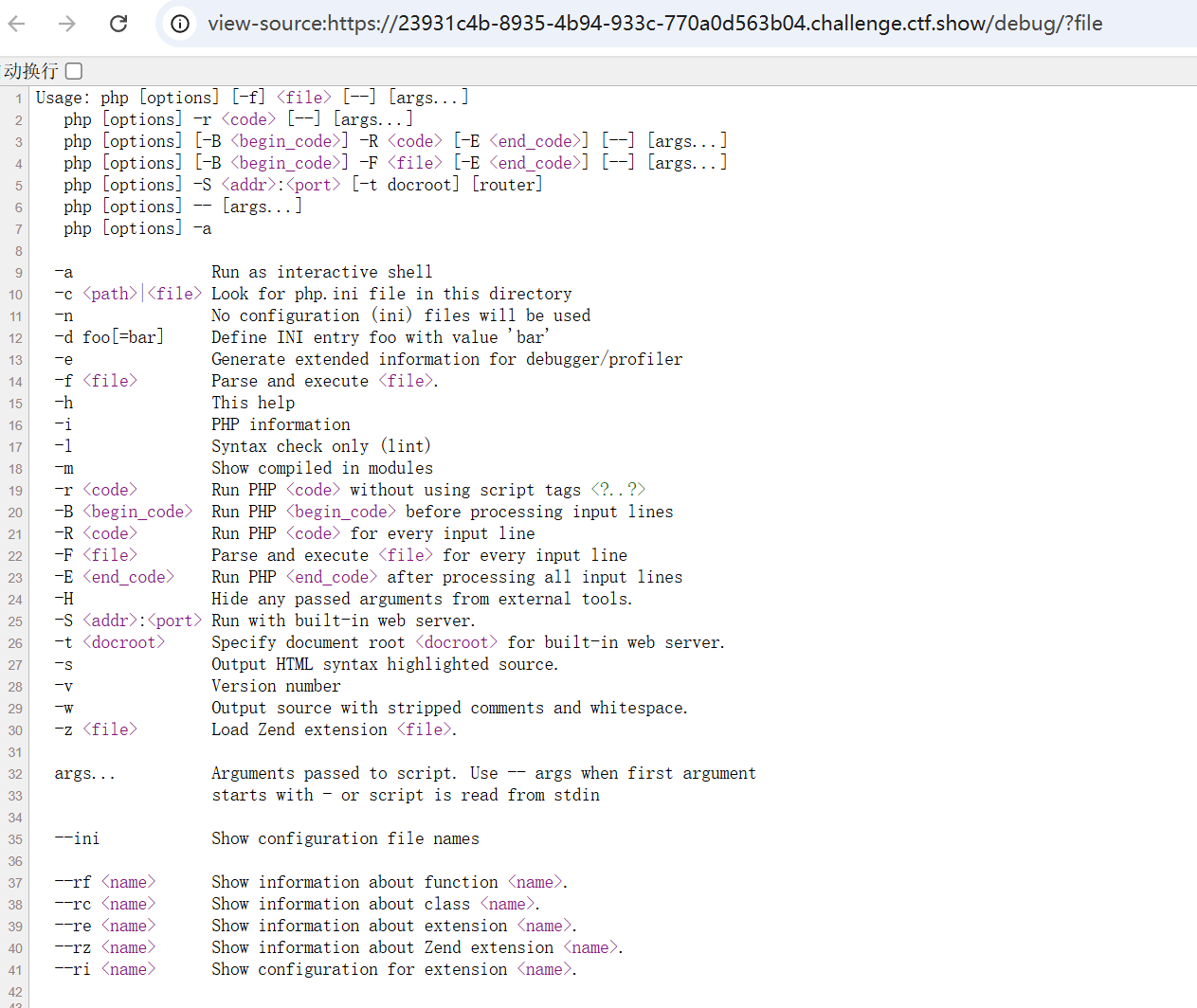Click the "Usage: php [options]" line
The height and width of the screenshot is (1008, 1197).
pos(252,98)
